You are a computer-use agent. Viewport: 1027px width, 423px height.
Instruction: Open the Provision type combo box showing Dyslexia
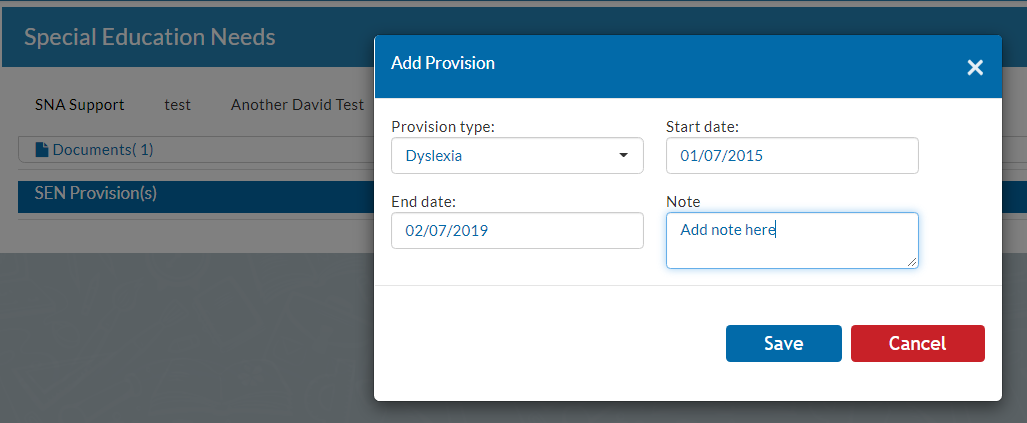(517, 156)
